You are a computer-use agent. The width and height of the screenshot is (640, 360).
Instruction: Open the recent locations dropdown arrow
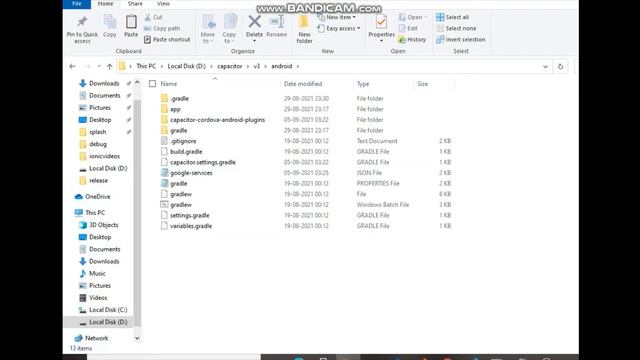point(99,66)
